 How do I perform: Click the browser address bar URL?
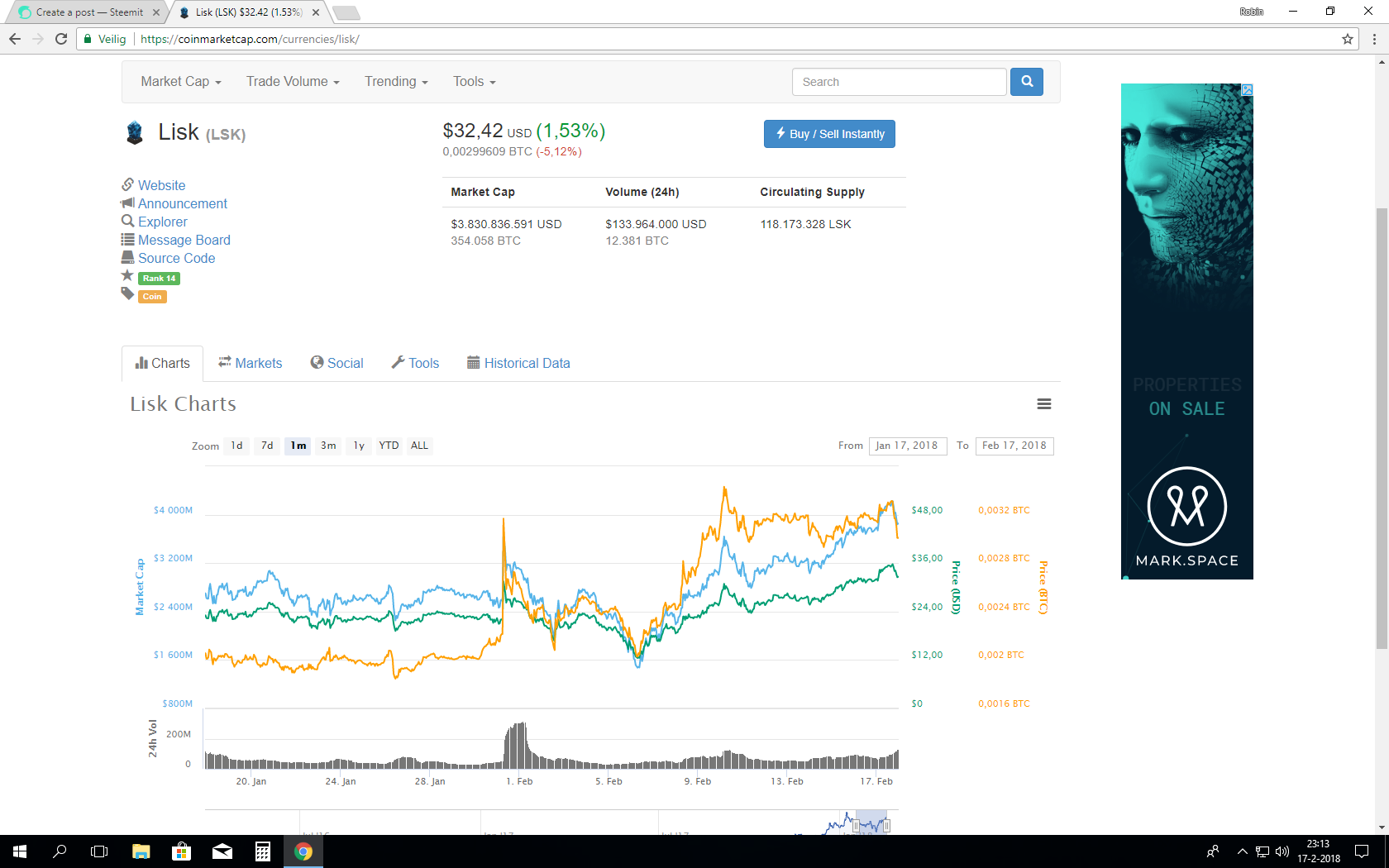(250, 39)
